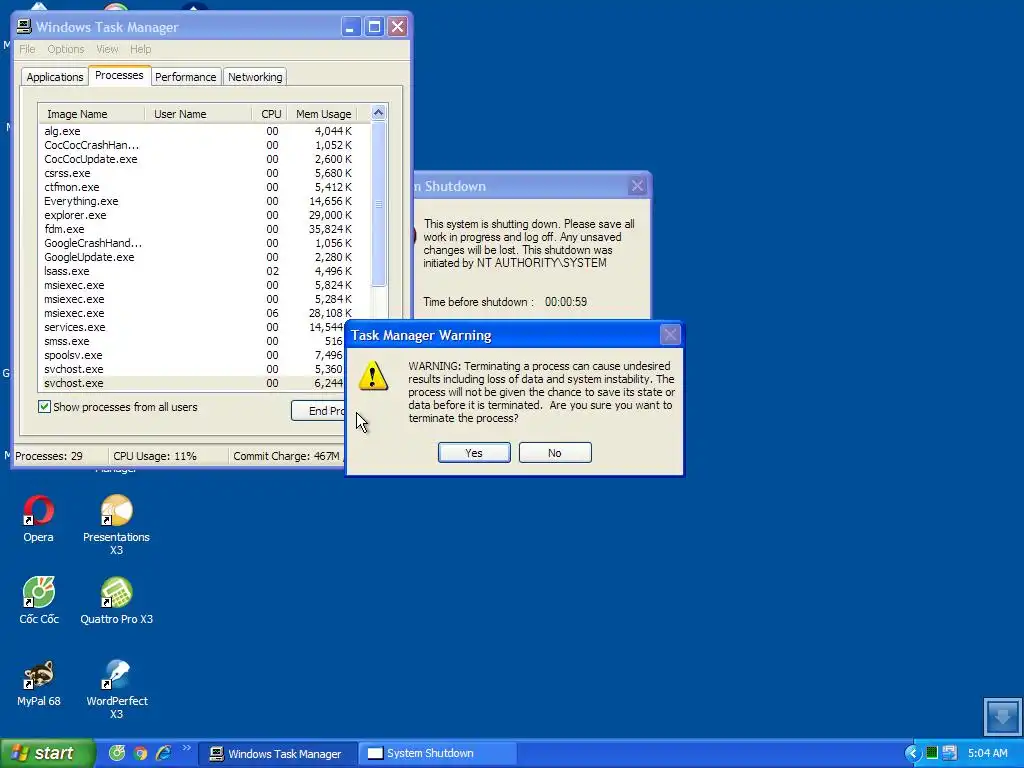The width and height of the screenshot is (1024, 768).
Task: Click the process list scroll up arrow
Action: 379,113
